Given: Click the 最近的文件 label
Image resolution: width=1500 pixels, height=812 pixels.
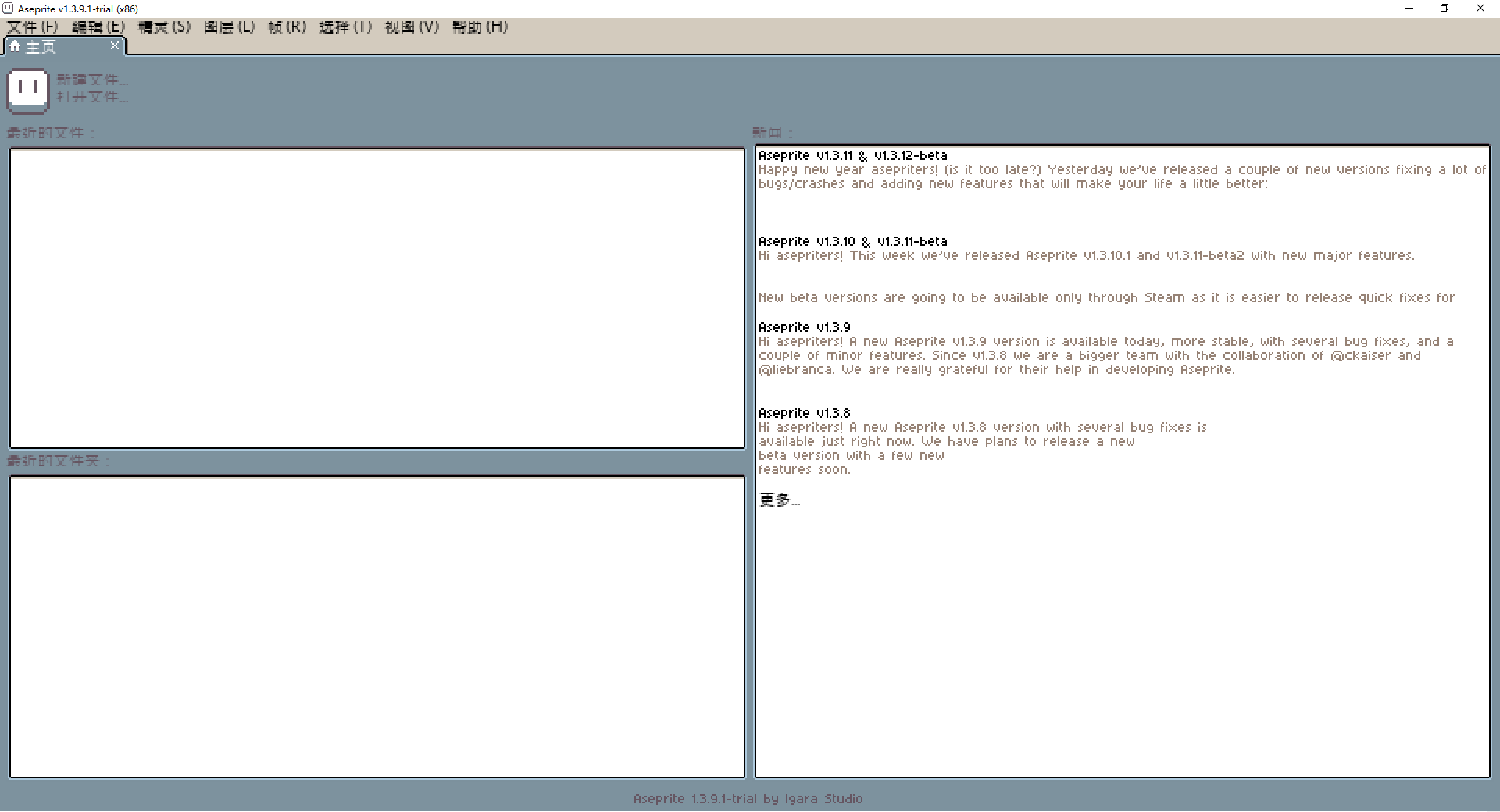Looking at the screenshot, I should click(51, 133).
